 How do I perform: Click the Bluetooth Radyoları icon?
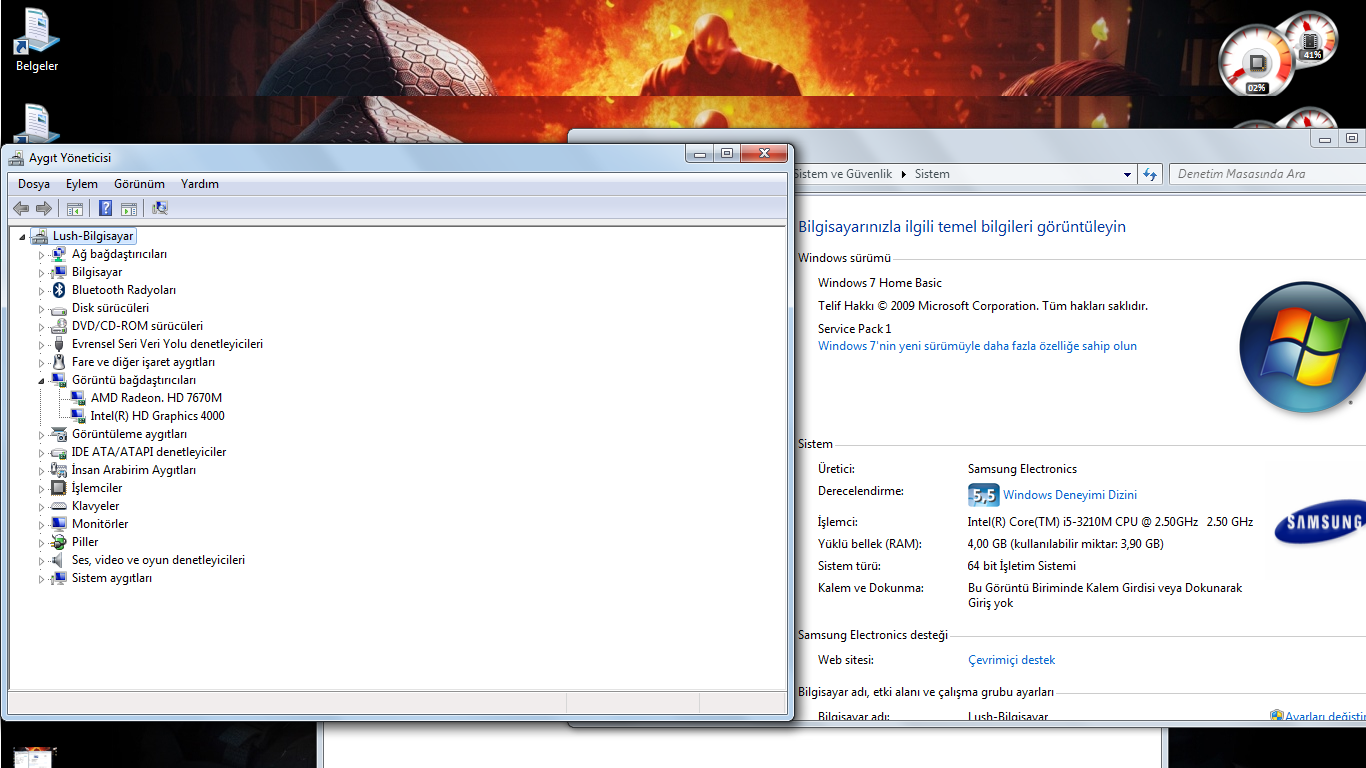coord(59,290)
